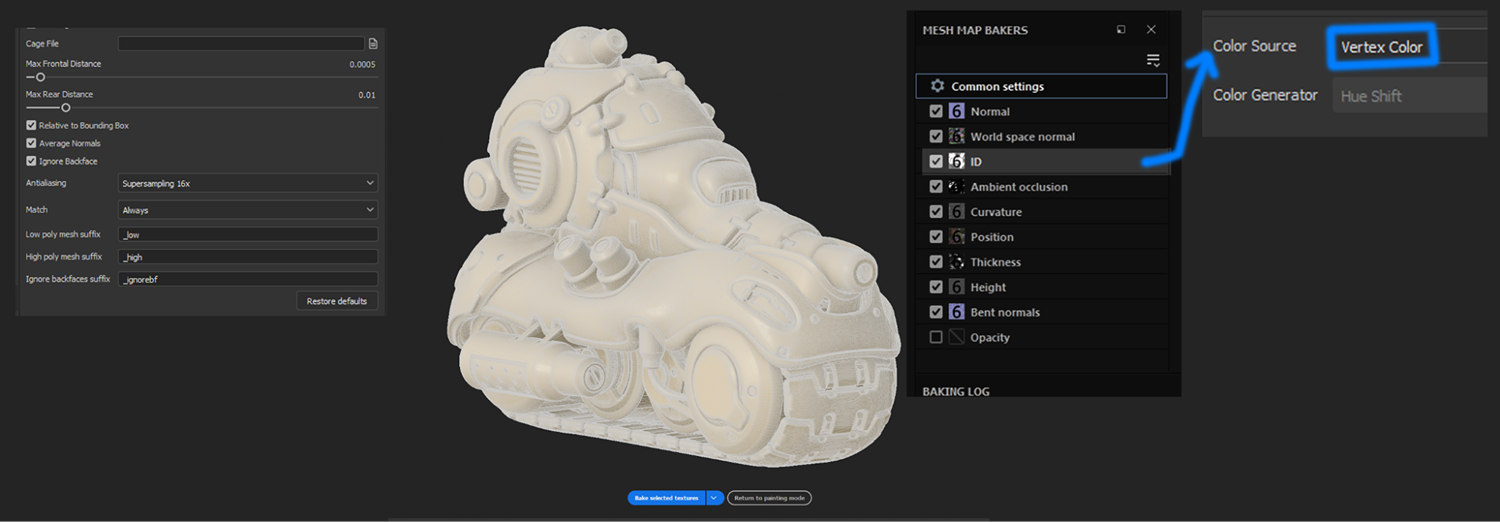Toggle the Thickness baker checkbox

pos(936,262)
